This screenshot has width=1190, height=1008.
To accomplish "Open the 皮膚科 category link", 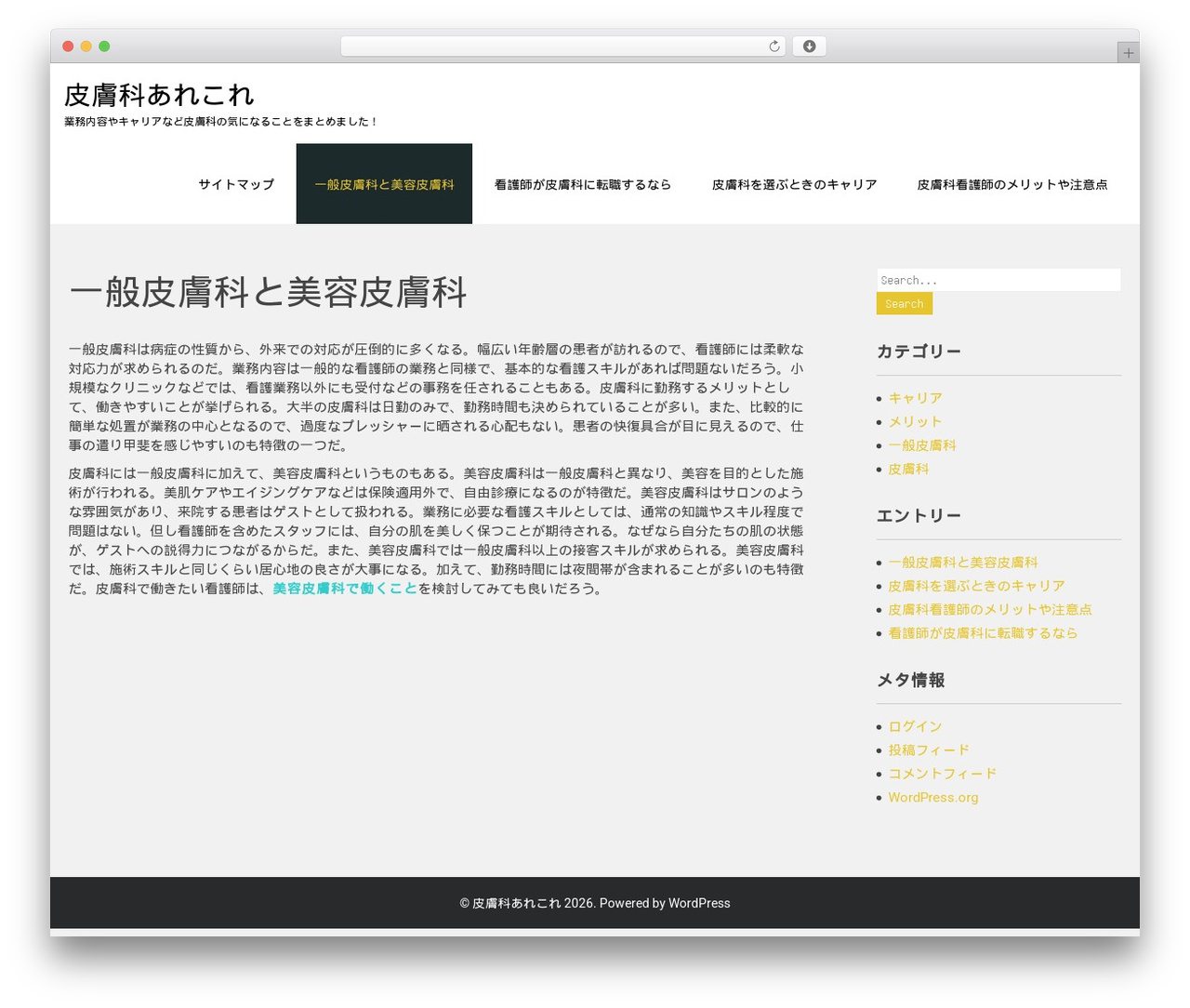I will click(908, 470).
